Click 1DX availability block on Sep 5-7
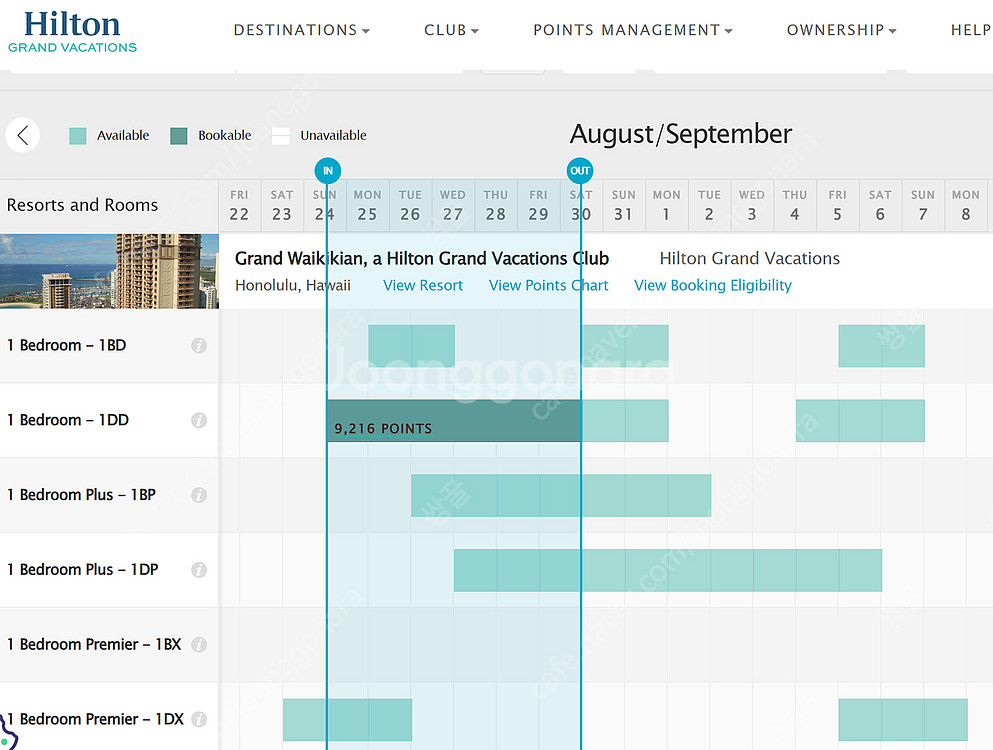Viewport: 993px width, 750px height. point(903,720)
